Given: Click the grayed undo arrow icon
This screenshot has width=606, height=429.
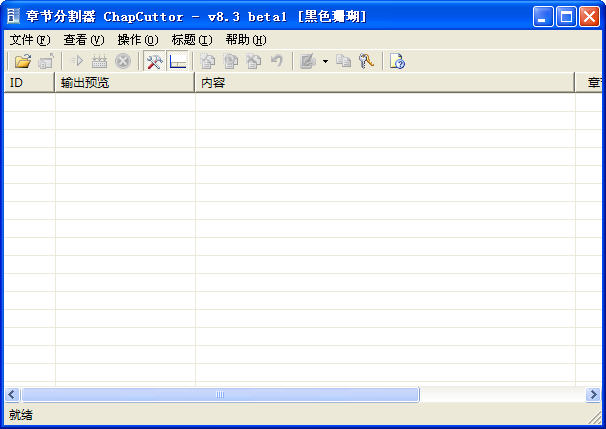Looking at the screenshot, I should click(x=277, y=61).
